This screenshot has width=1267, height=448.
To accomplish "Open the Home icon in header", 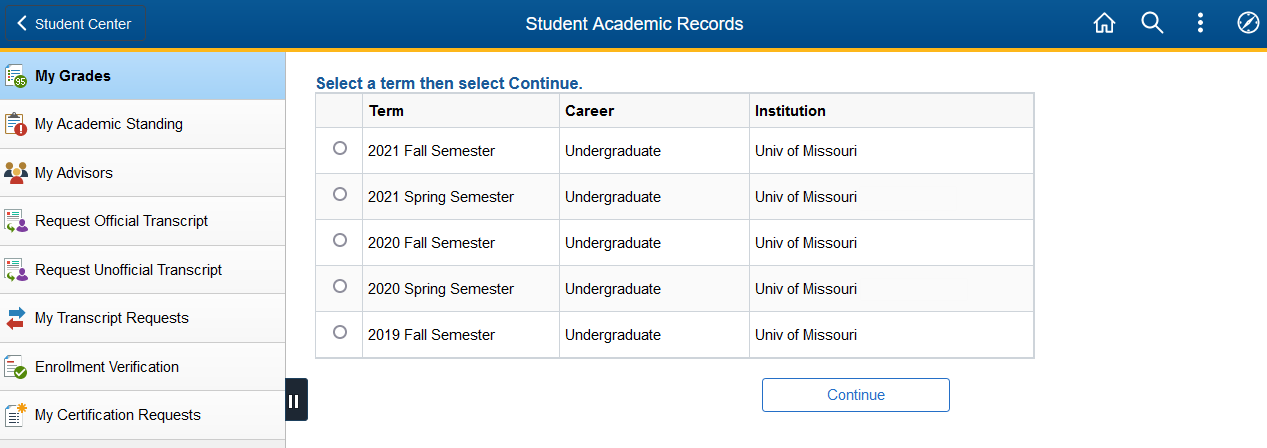I will [x=1104, y=23].
